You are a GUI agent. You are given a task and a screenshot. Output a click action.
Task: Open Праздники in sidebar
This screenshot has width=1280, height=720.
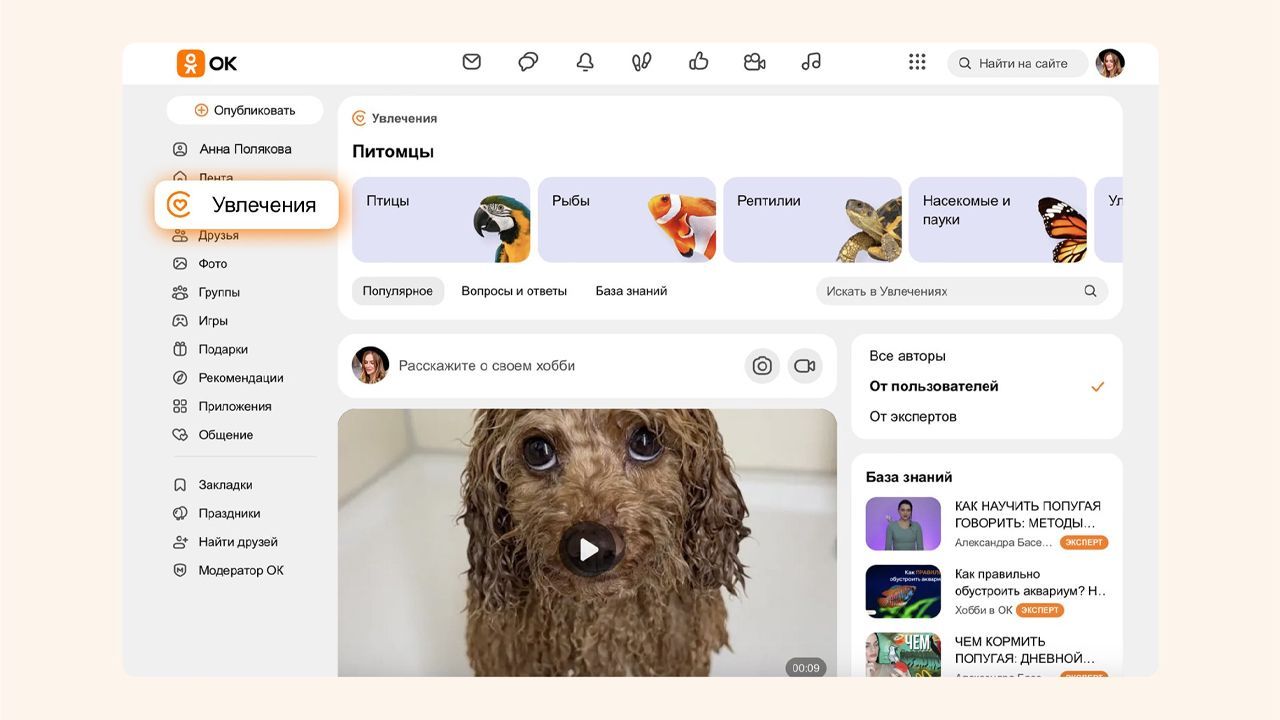[x=216, y=513]
